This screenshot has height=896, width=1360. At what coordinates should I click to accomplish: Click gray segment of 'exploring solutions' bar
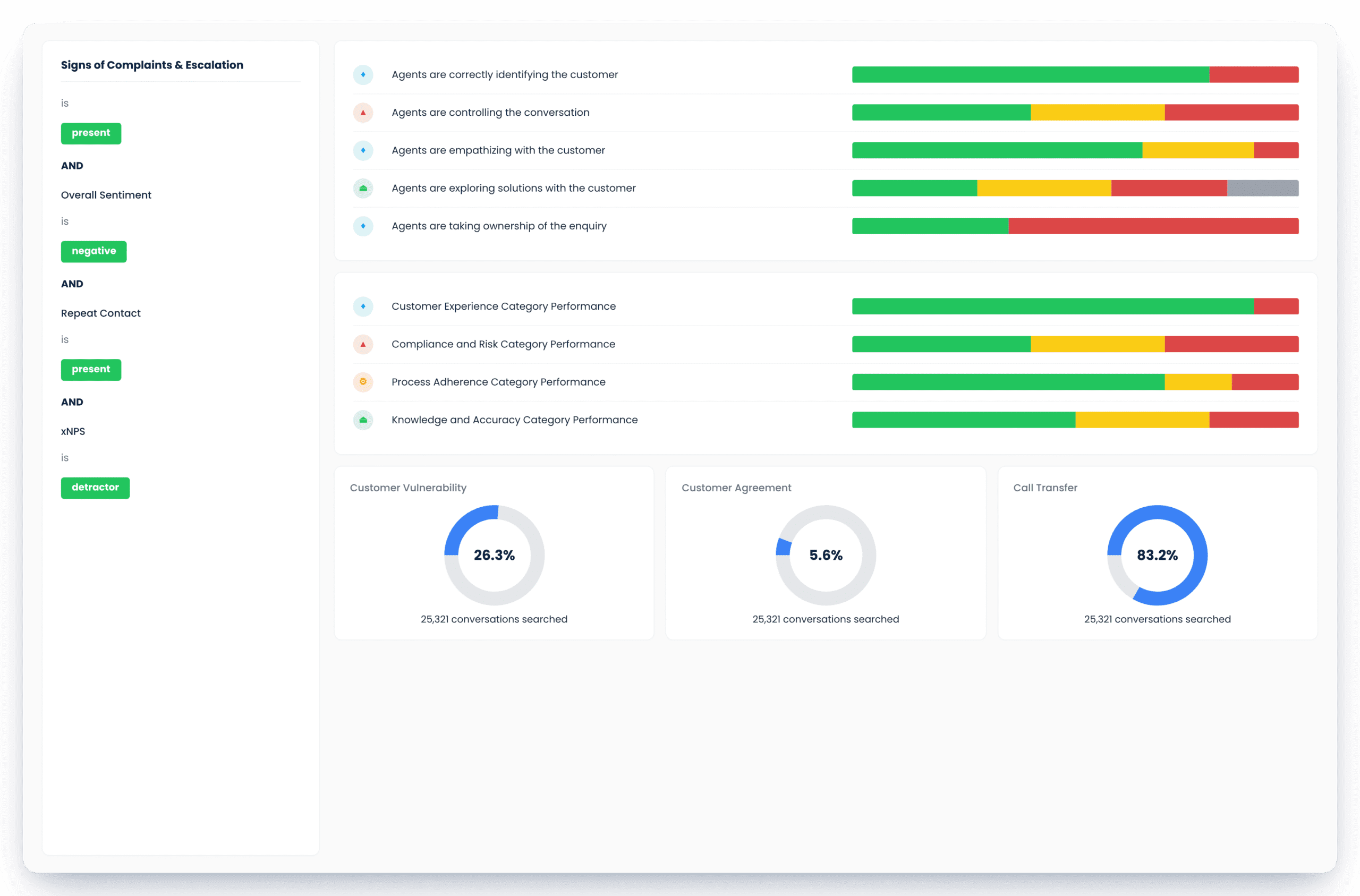1263,188
